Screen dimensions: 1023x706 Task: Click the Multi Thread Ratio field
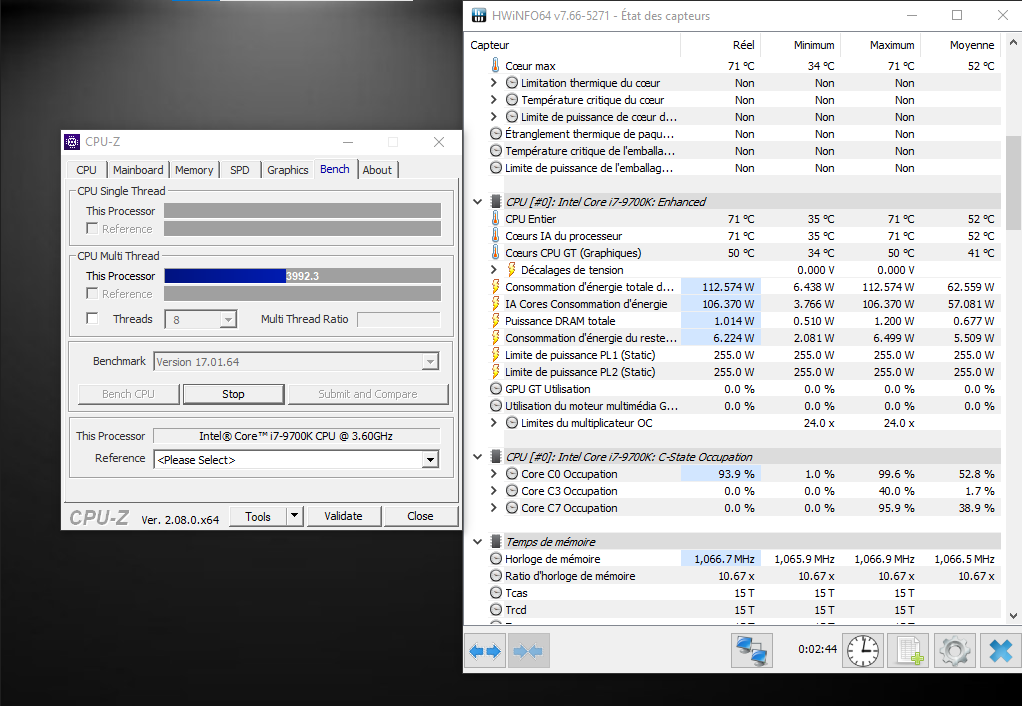point(399,319)
